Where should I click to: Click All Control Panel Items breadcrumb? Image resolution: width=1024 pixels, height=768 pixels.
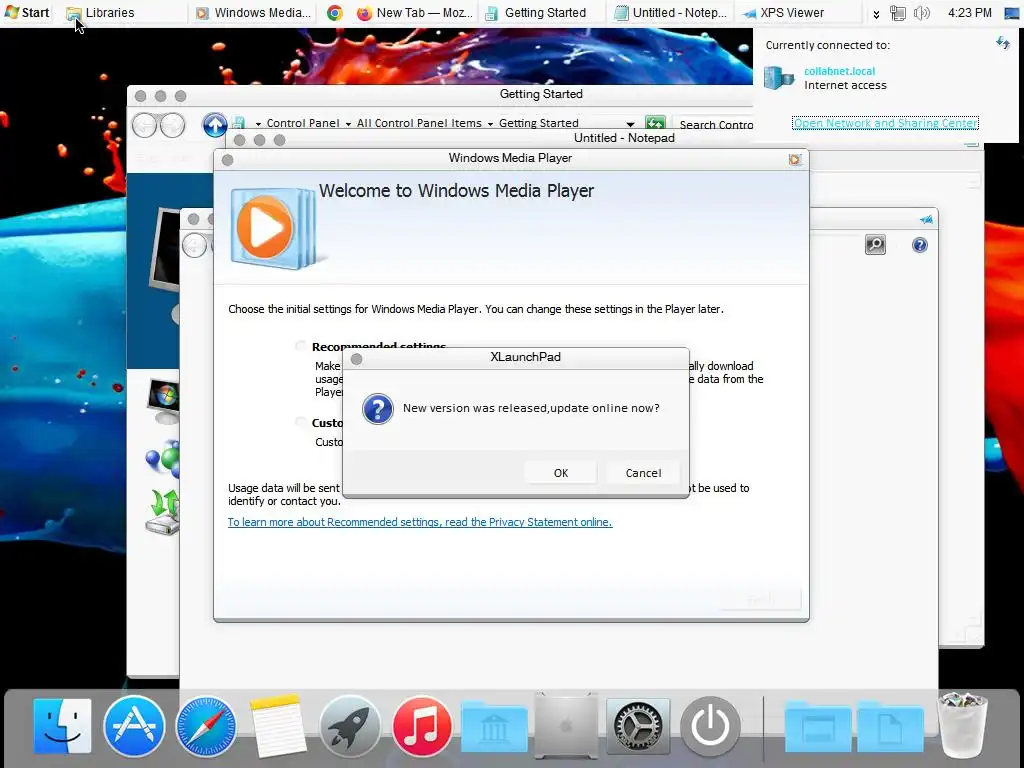pyautogui.click(x=419, y=123)
